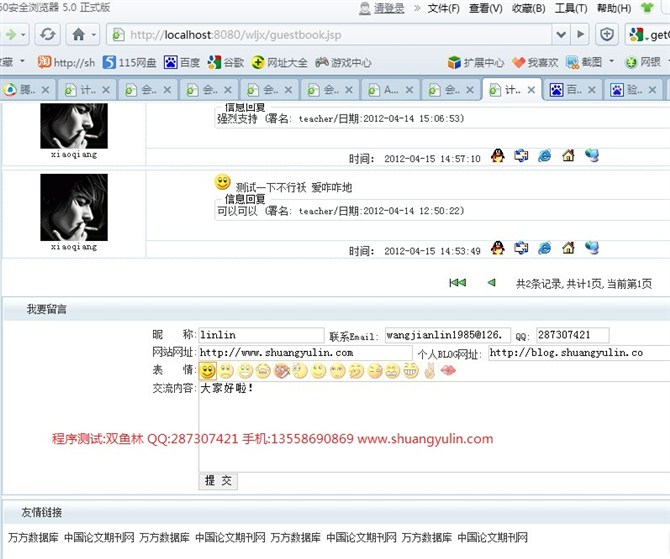This screenshot has width=670, height=559.
Task: Select the red lips emoticon
Action: [x=448, y=370]
